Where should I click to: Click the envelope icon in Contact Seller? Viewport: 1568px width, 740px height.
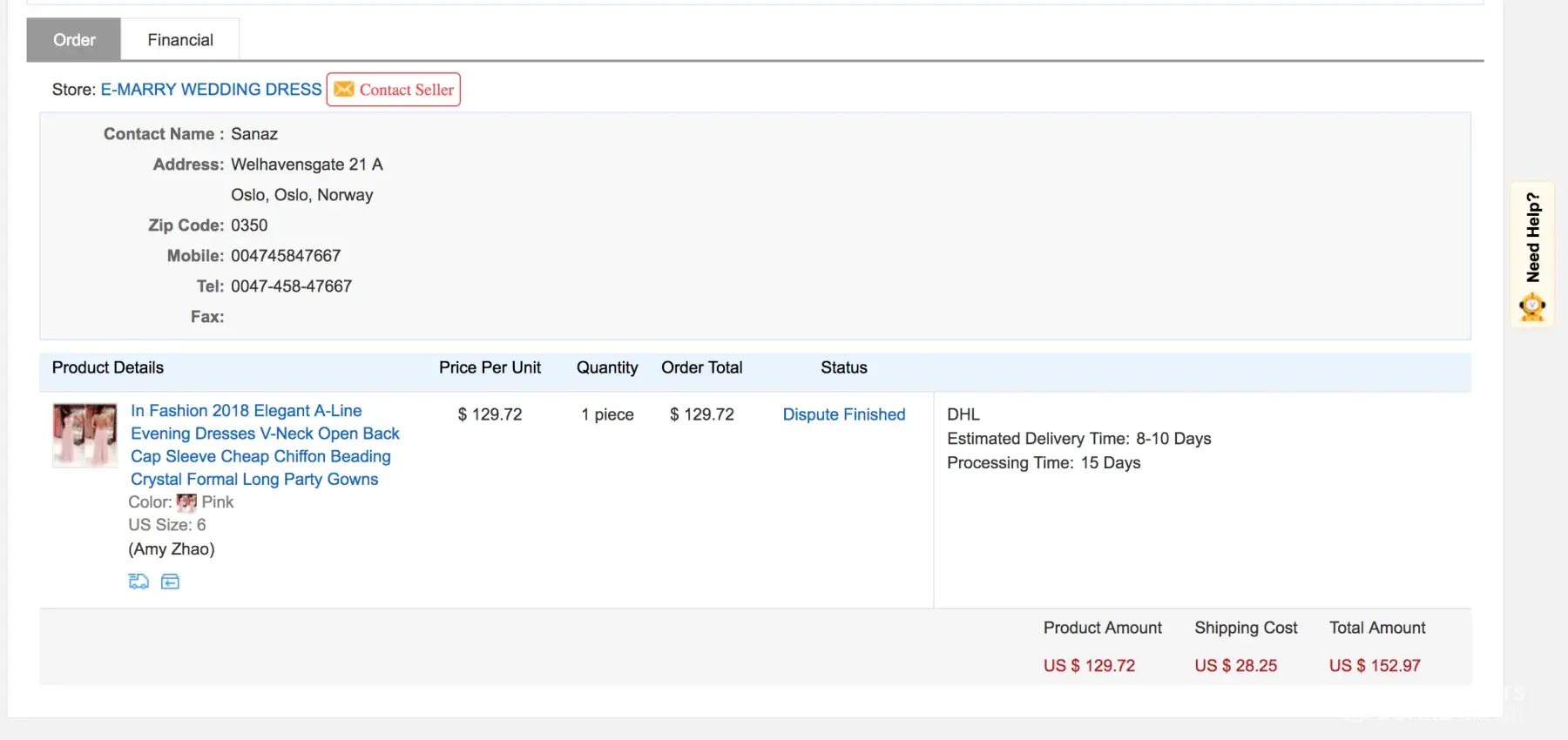(x=344, y=90)
